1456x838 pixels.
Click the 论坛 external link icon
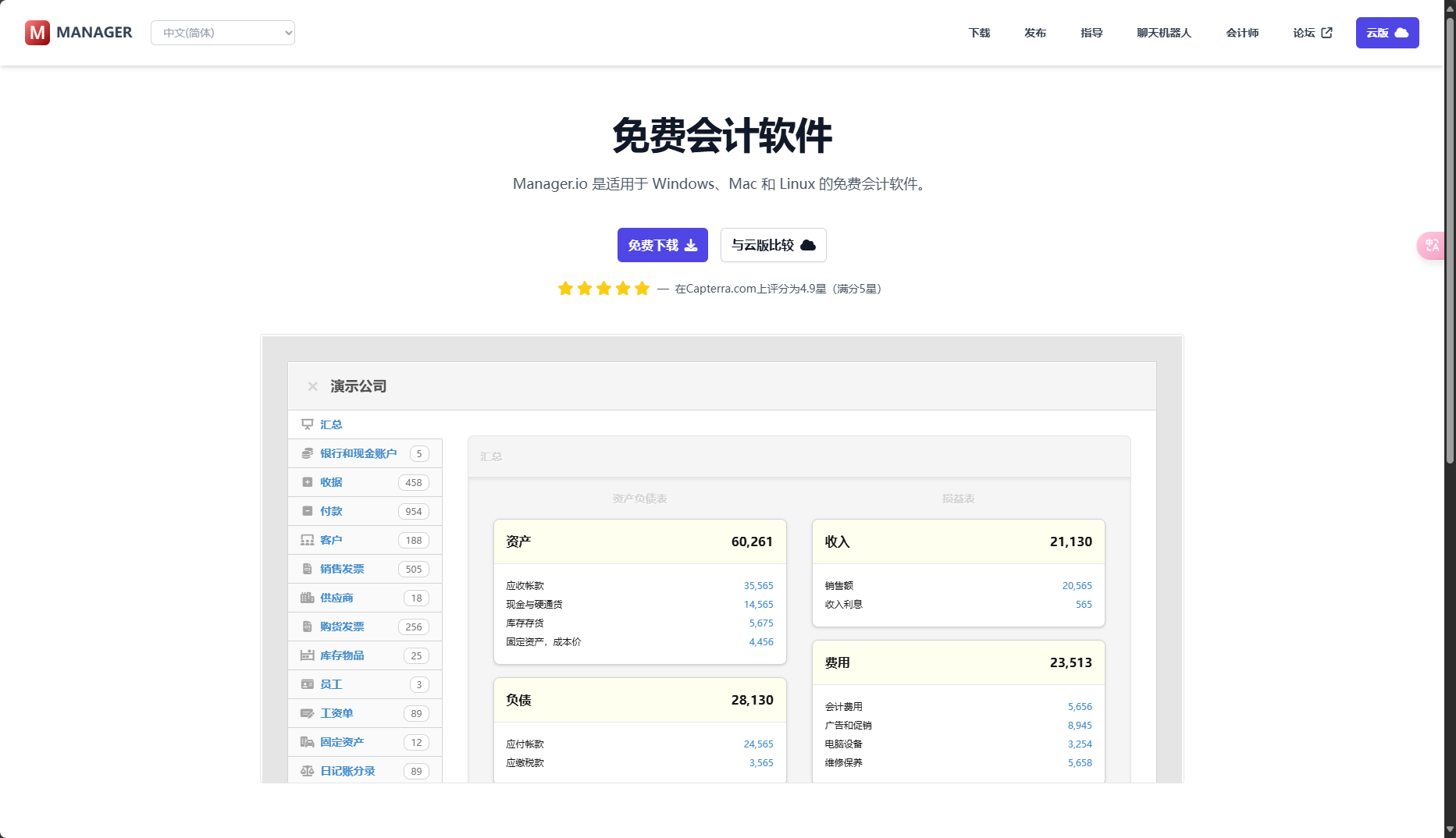[x=1326, y=33]
